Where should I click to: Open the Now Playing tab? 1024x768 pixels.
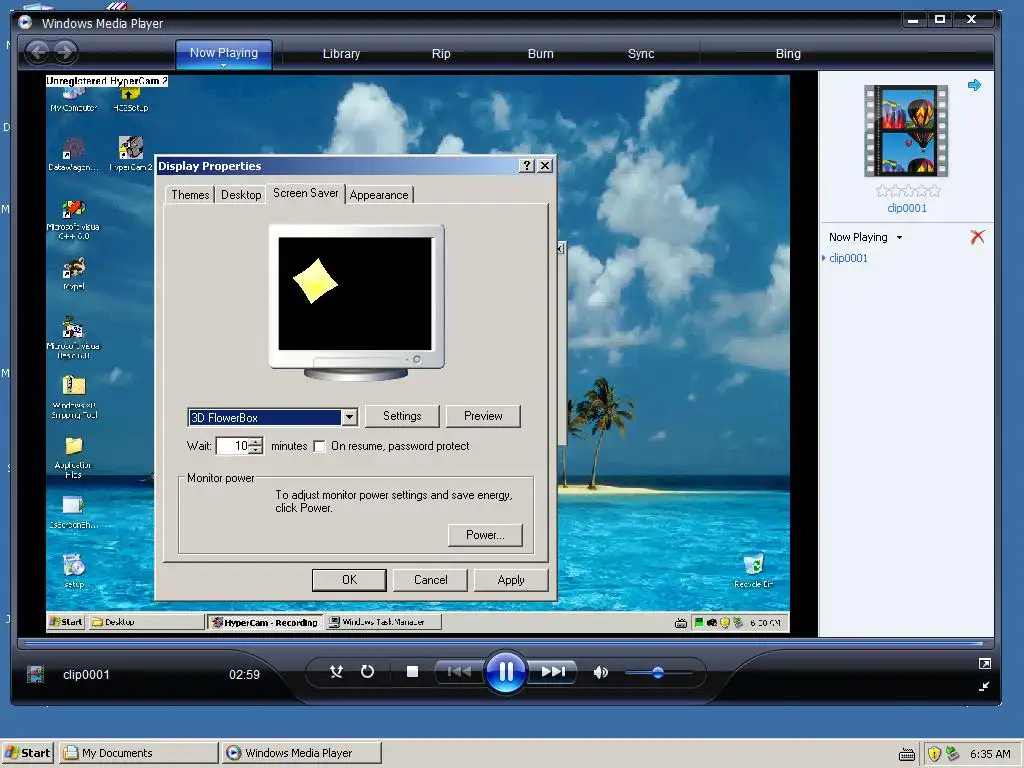tap(224, 53)
